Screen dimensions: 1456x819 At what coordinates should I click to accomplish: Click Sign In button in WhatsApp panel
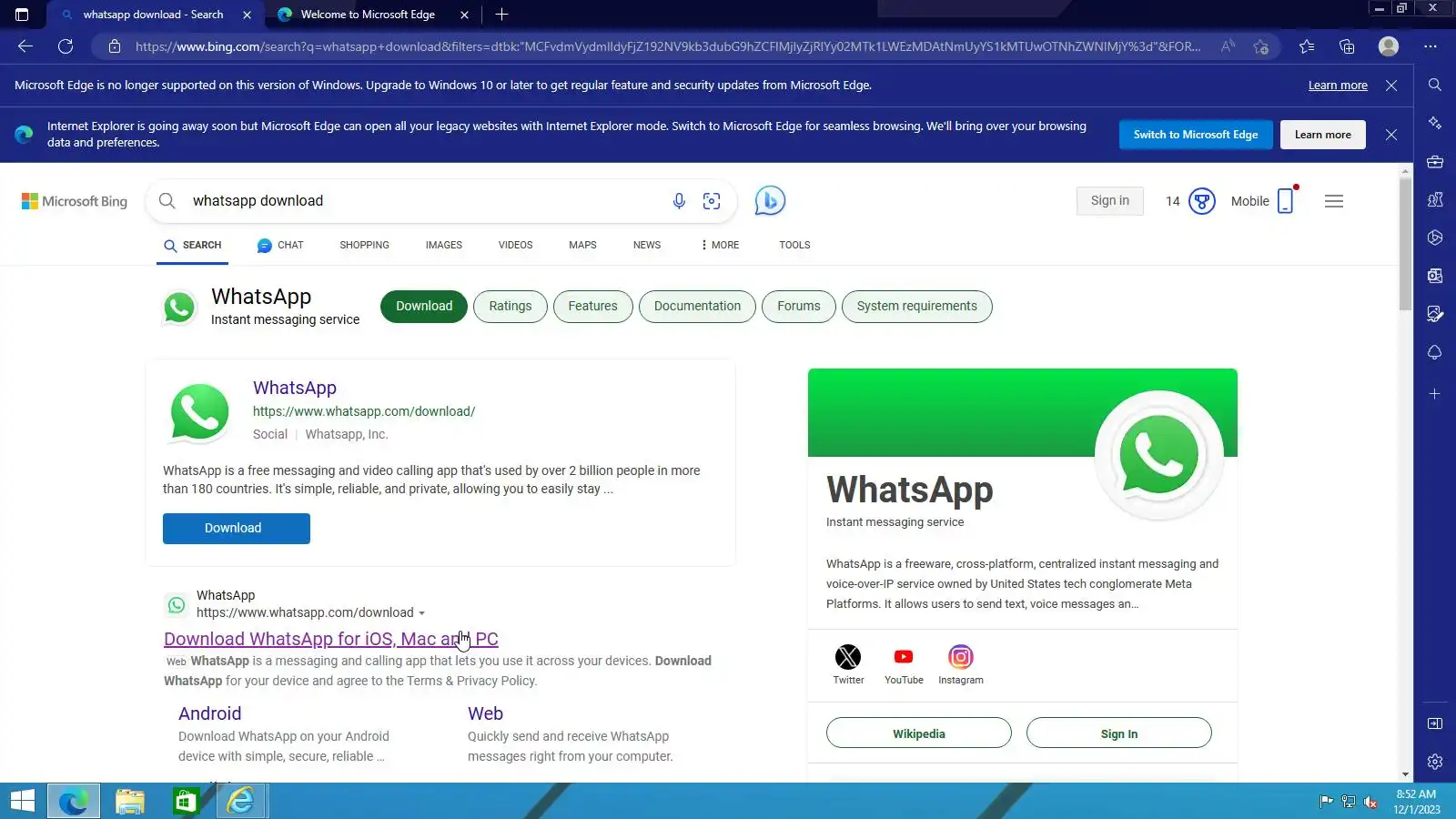(x=1119, y=733)
